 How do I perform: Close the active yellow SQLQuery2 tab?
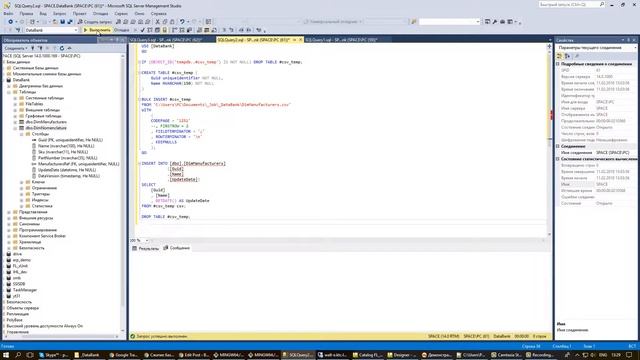[x=300, y=40]
